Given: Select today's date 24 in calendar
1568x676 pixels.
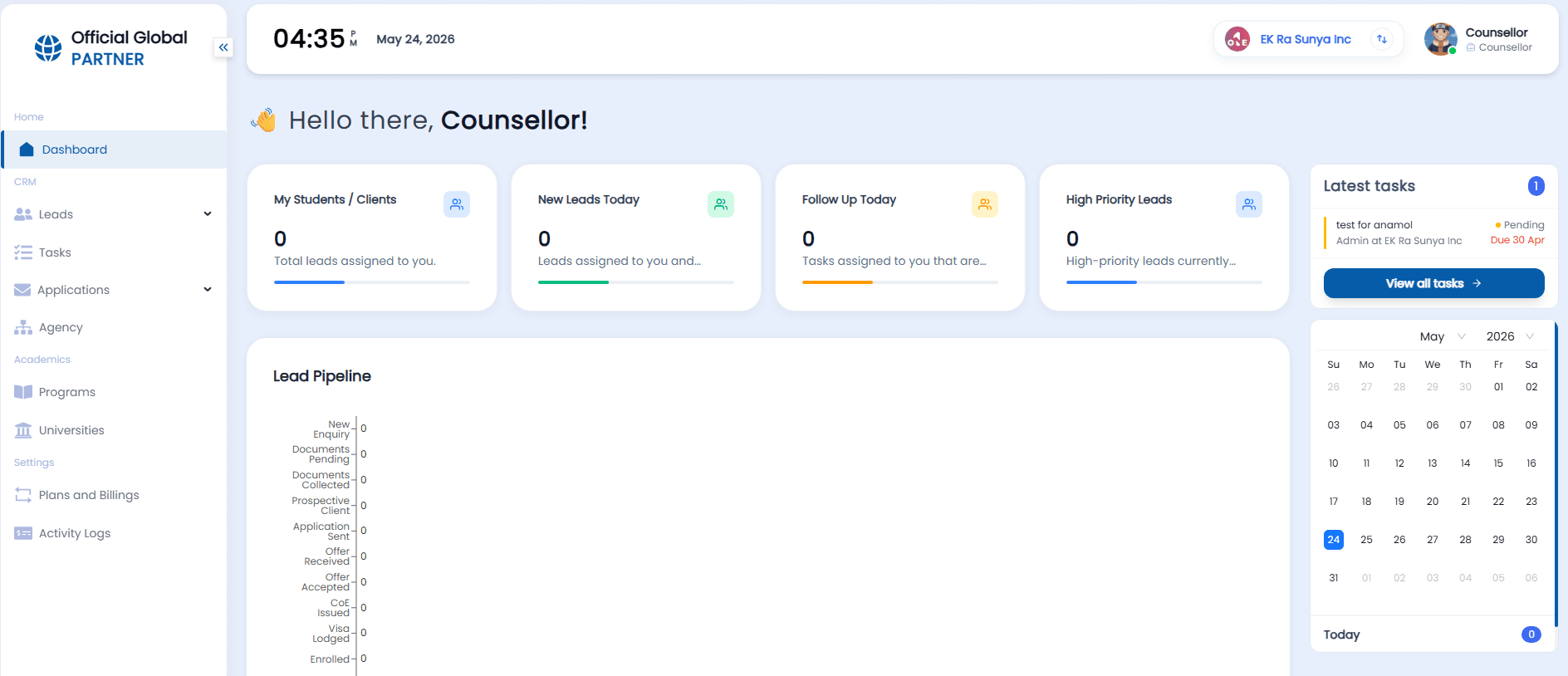Looking at the screenshot, I should pyautogui.click(x=1334, y=540).
